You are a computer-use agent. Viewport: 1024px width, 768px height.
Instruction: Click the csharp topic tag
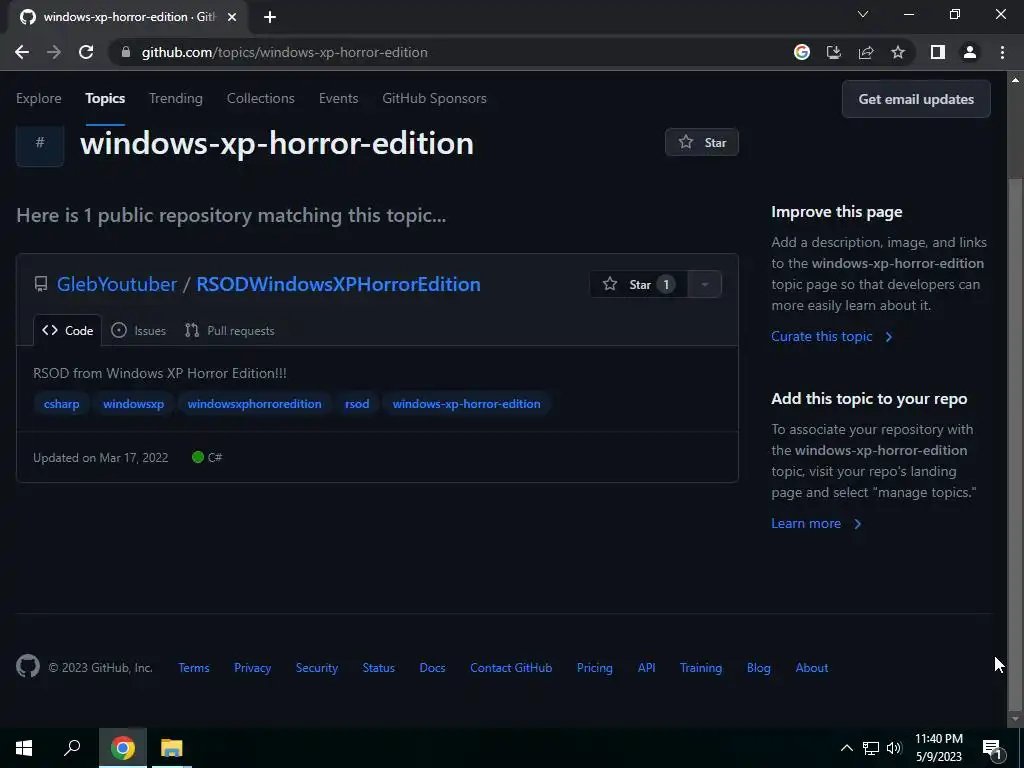[61, 404]
